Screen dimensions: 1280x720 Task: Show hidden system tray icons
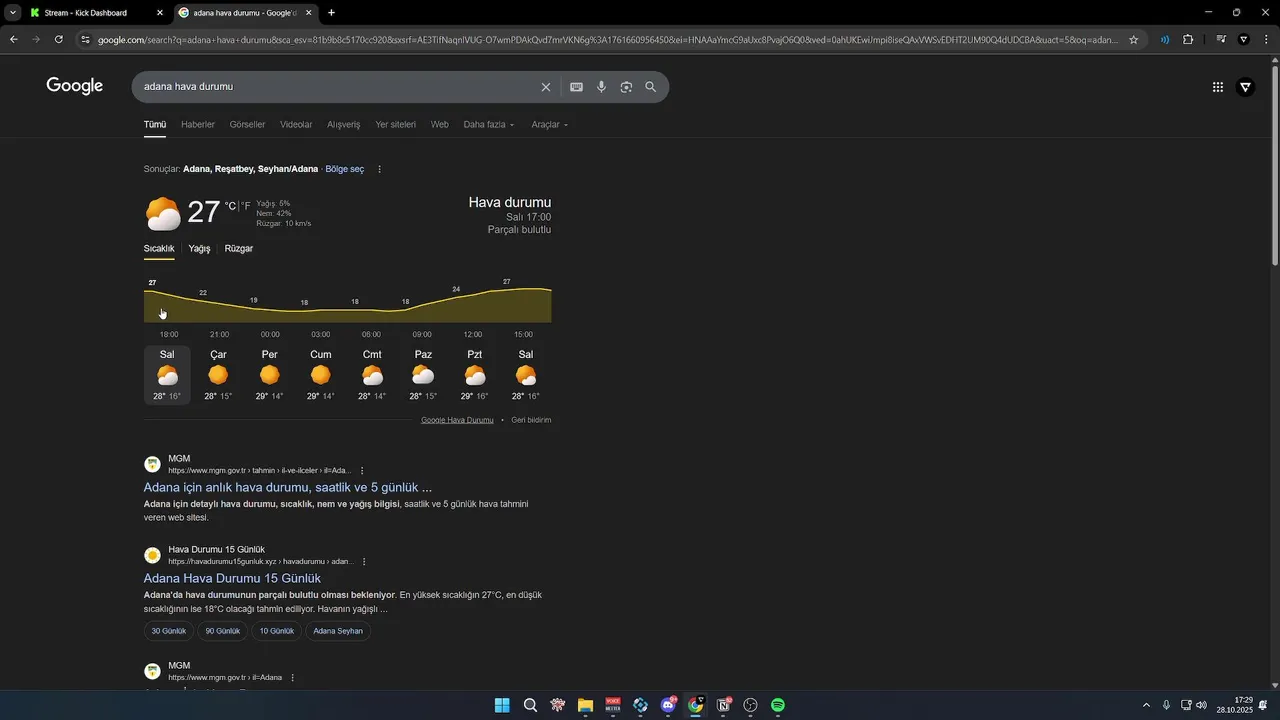[x=1146, y=705]
